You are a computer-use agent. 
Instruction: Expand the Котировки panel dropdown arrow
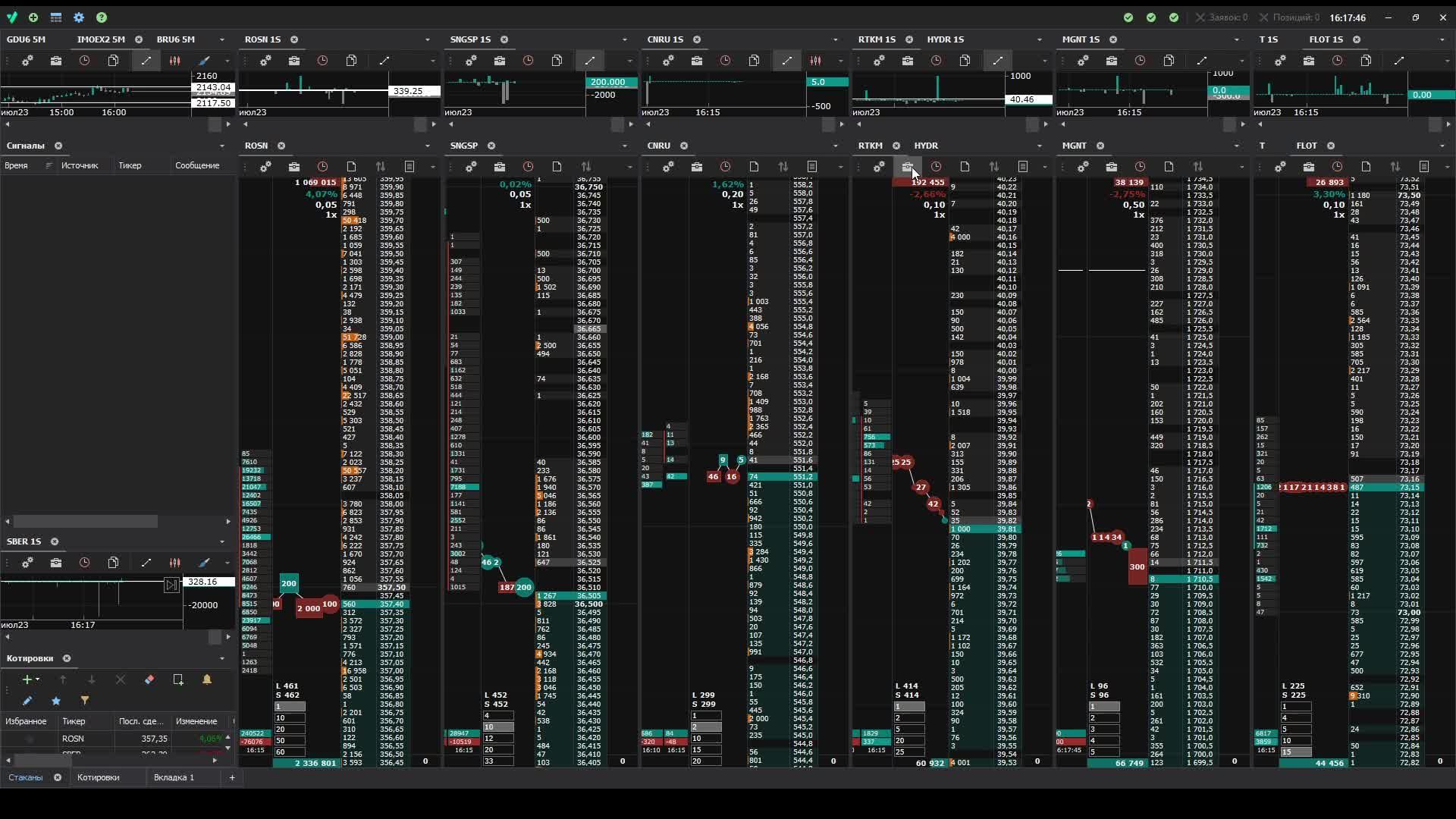coord(222,658)
